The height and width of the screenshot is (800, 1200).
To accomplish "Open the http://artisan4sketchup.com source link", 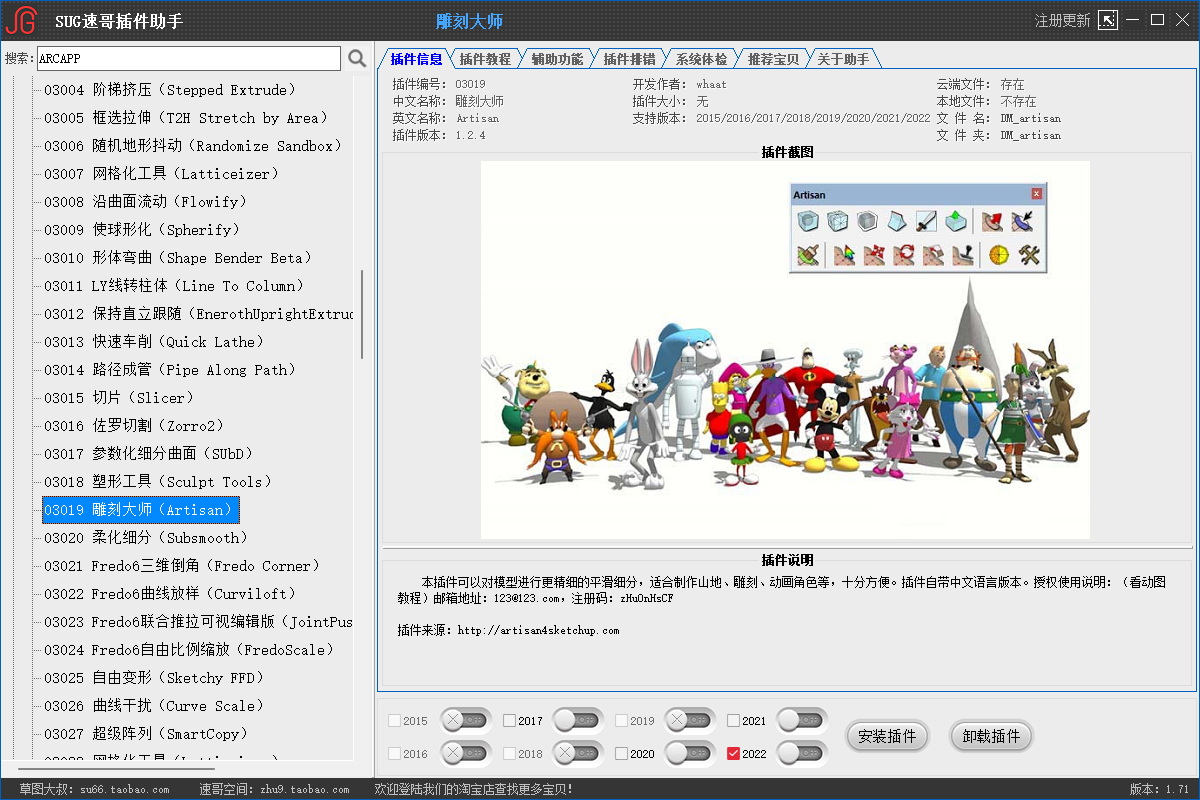I will pos(539,631).
